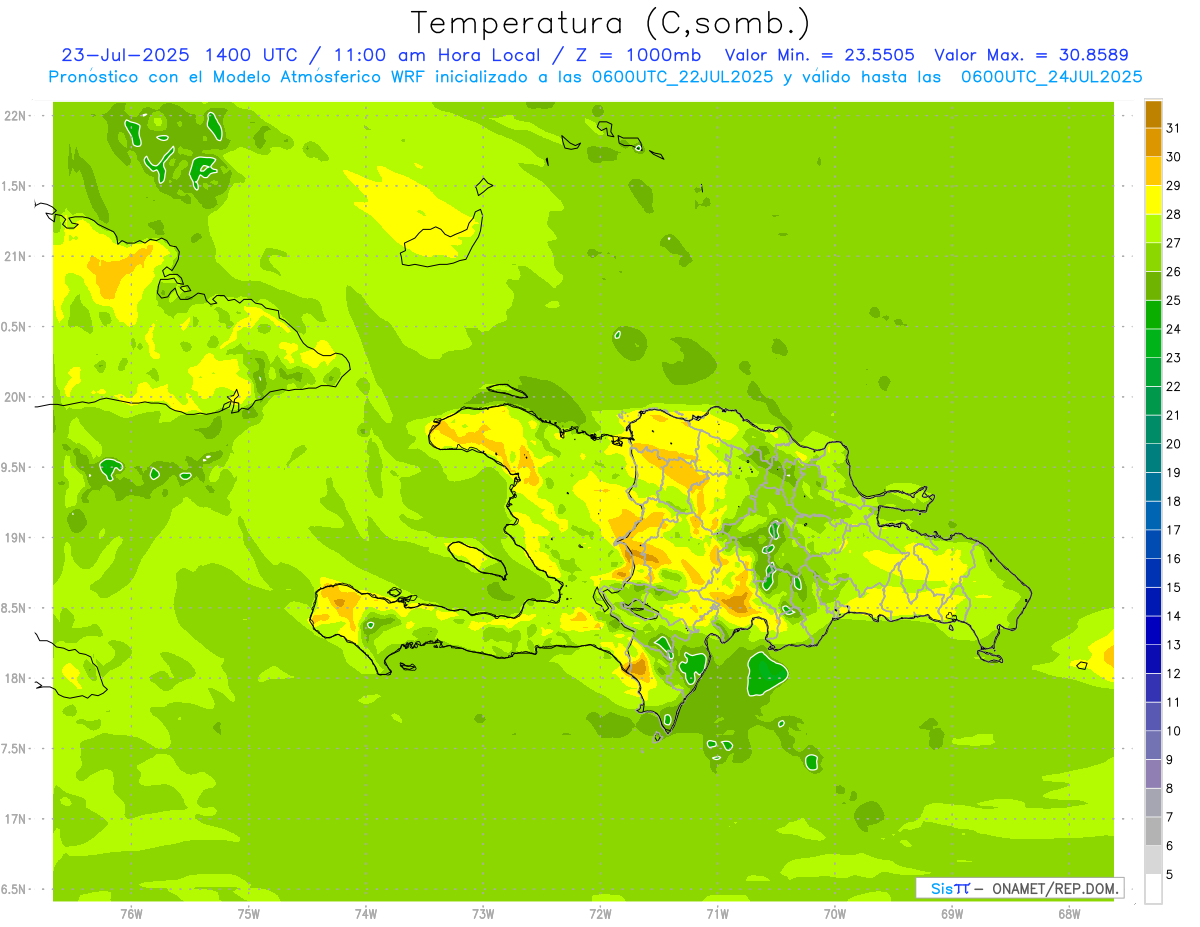This screenshot has height=927, width=1200.
Task: Click the '0600UTC_22JUL2025' initialization time text
Action: pyautogui.click(x=683, y=76)
